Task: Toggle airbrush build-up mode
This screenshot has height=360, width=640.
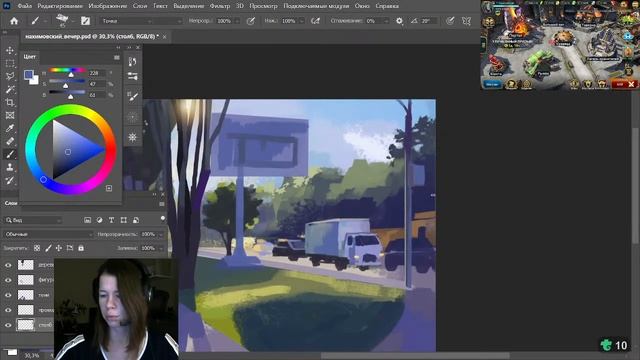Action: [x=316, y=21]
